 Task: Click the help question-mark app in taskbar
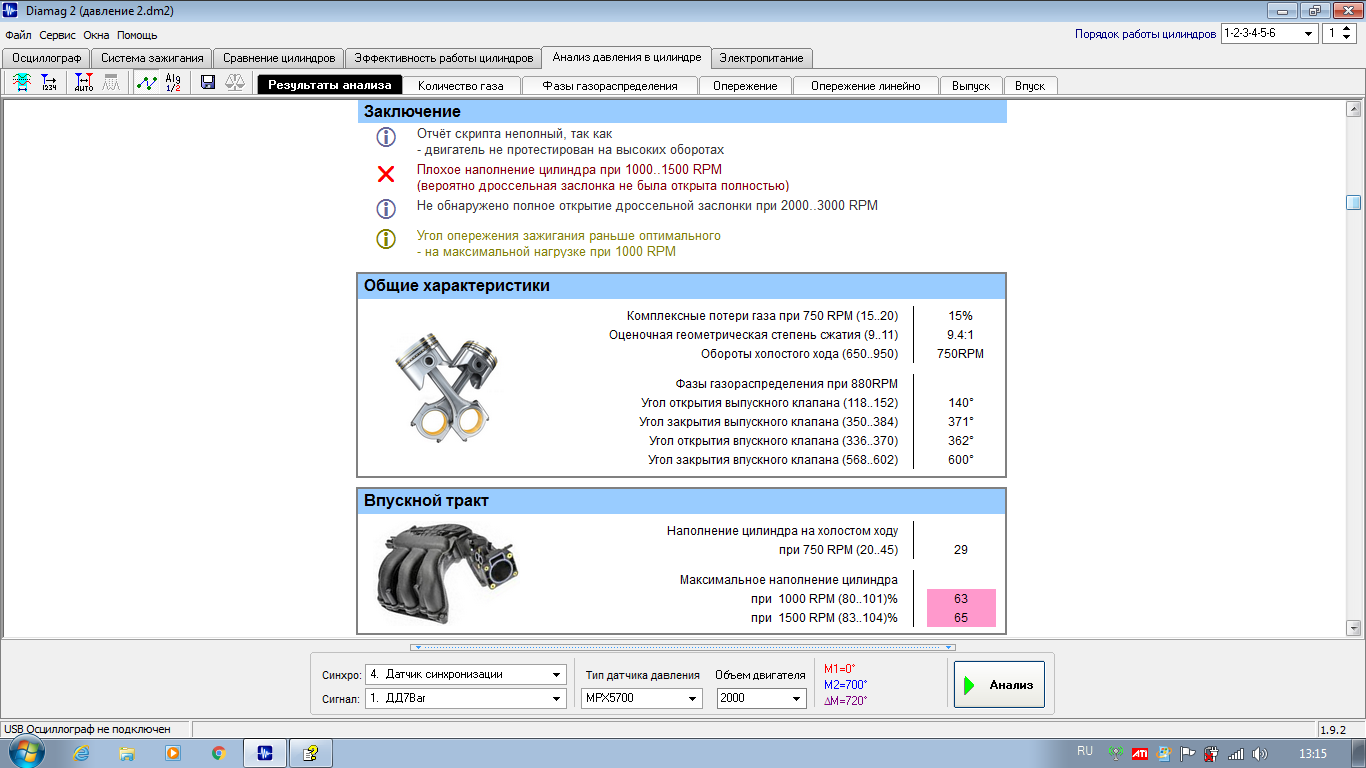tap(311, 753)
